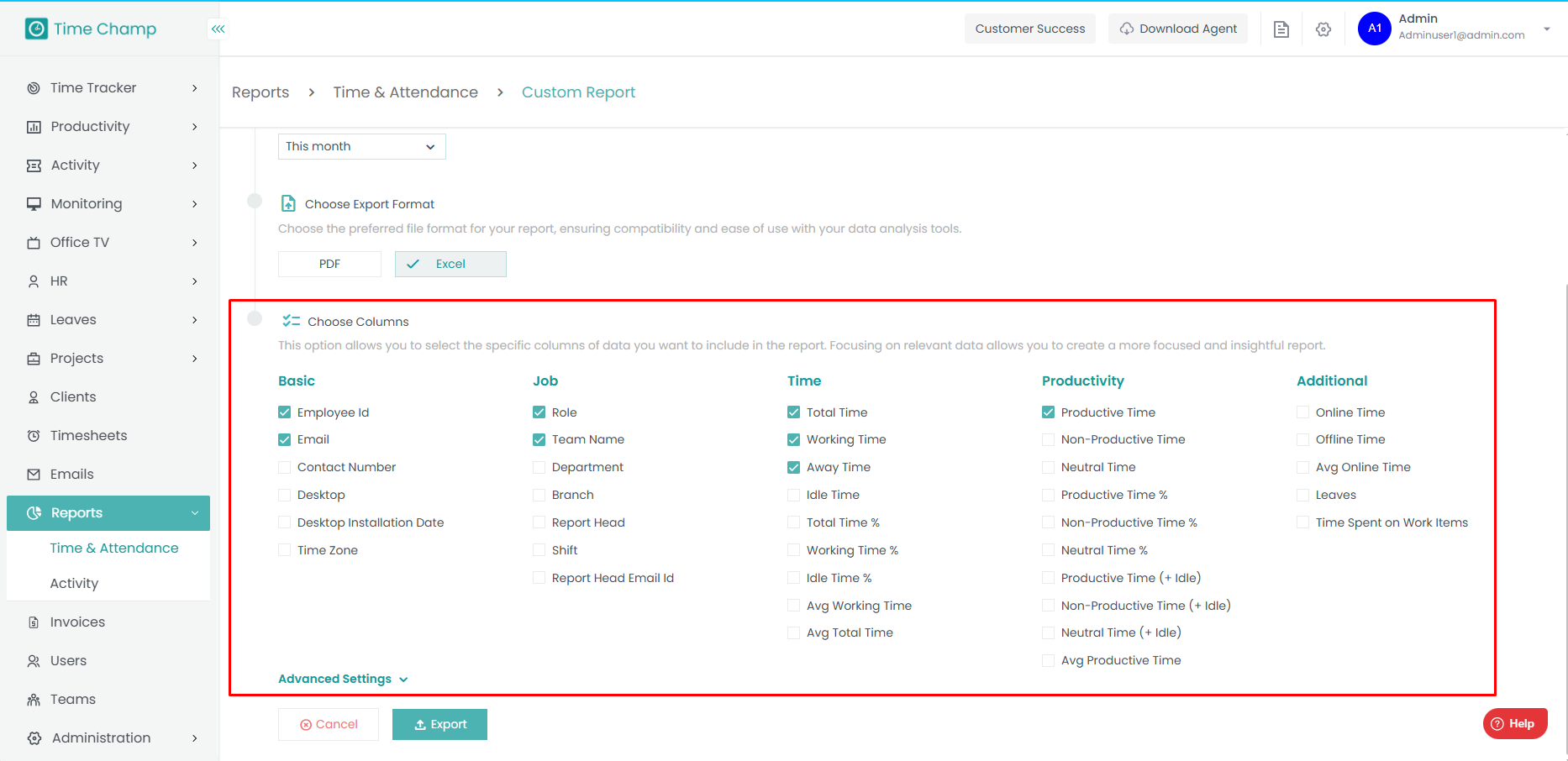
Task: Click the Leaves calendar icon
Action: 34,320
